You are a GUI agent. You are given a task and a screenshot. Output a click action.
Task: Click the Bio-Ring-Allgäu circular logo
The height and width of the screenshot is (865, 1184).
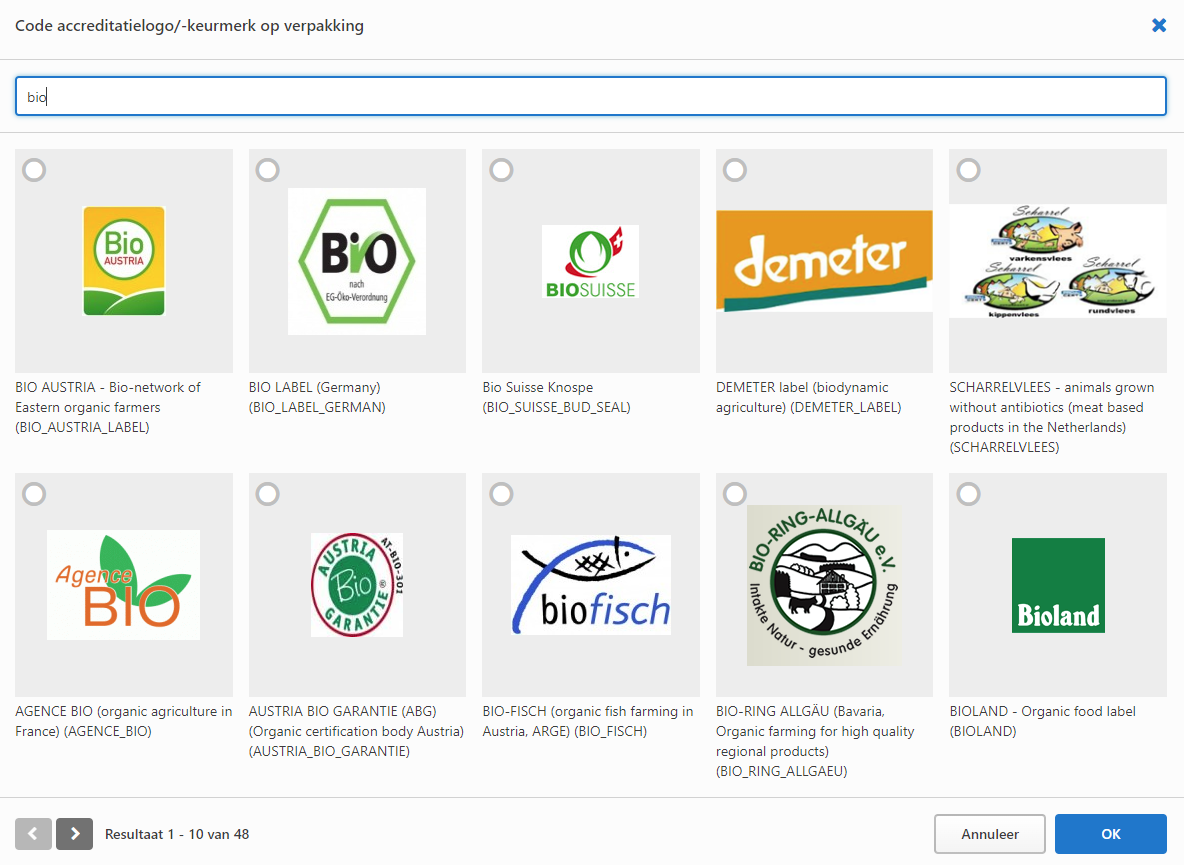pos(824,585)
